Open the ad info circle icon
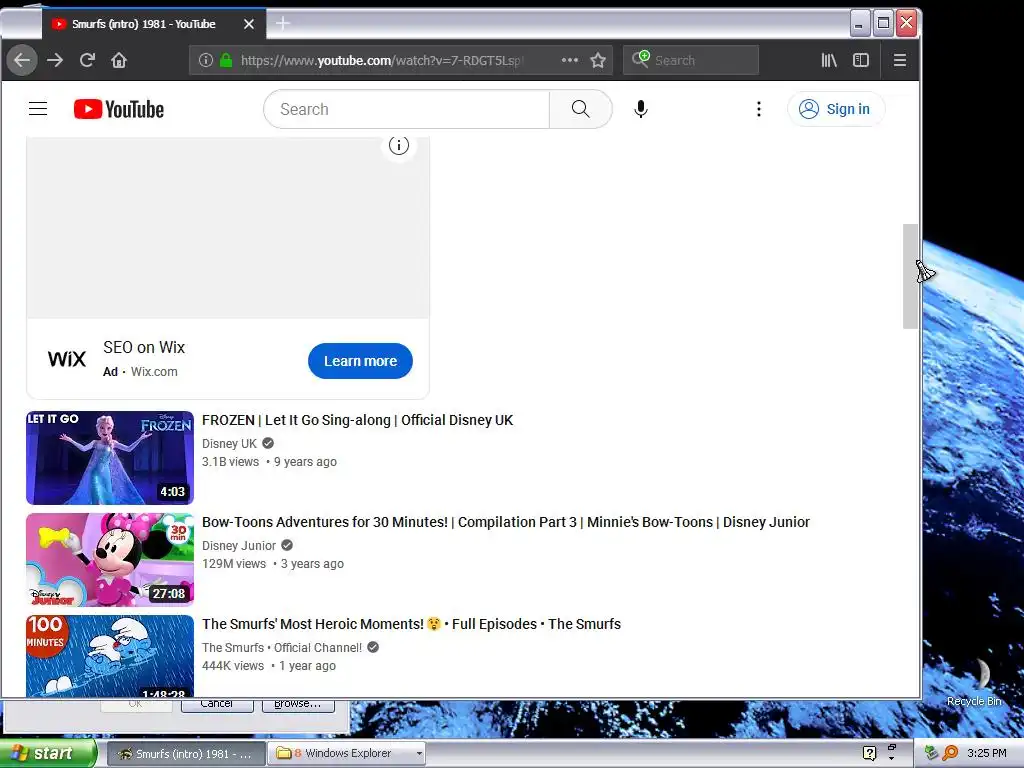This screenshot has height=768, width=1024. (399, 145)
